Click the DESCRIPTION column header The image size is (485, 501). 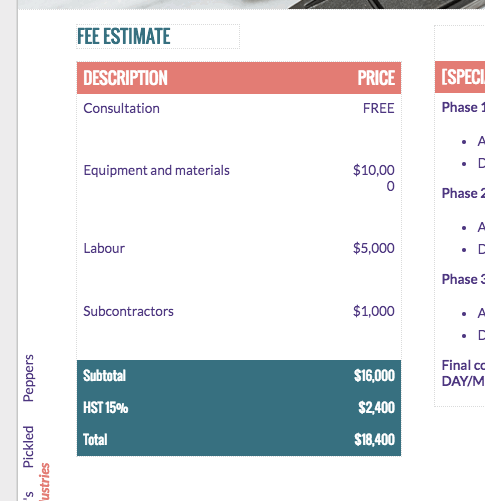(x=125, y=78)
